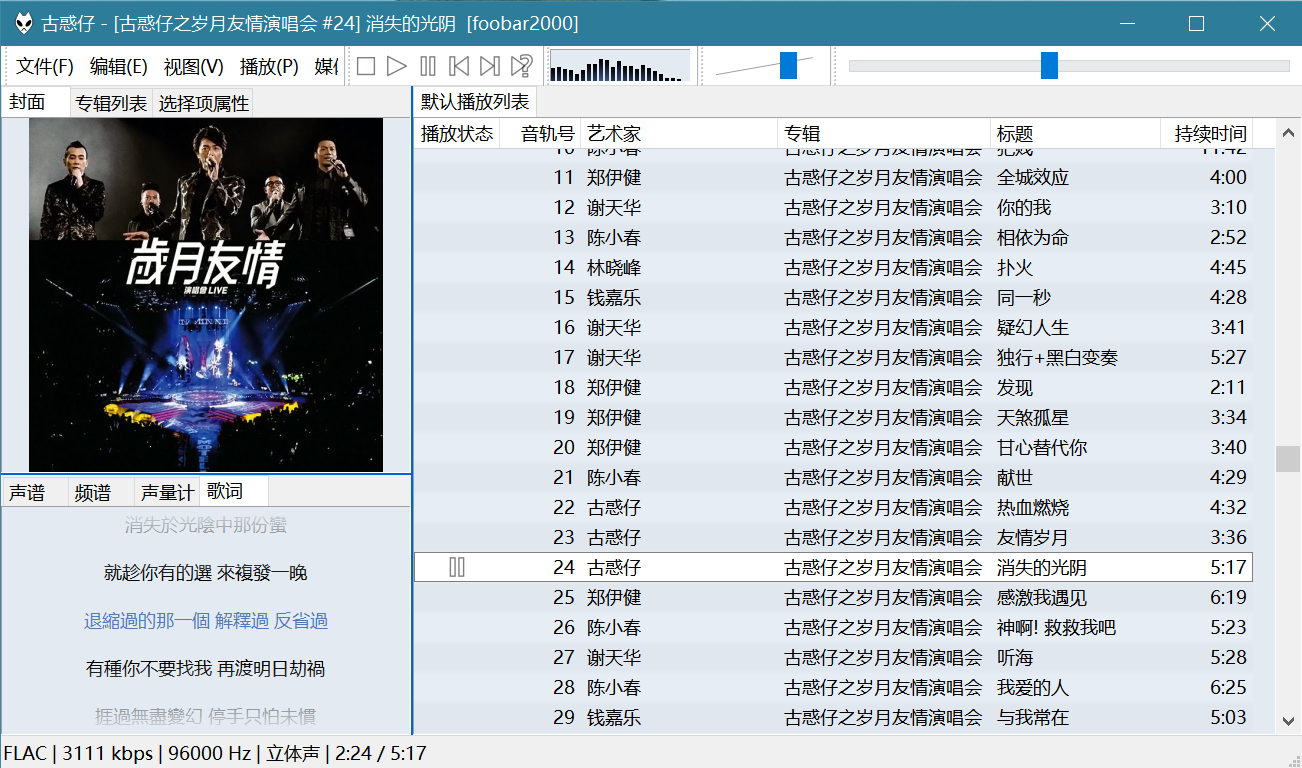Sort by 播放状态 column header
Viewport: 1302px width, 768px height.
[x=457, y=134]
